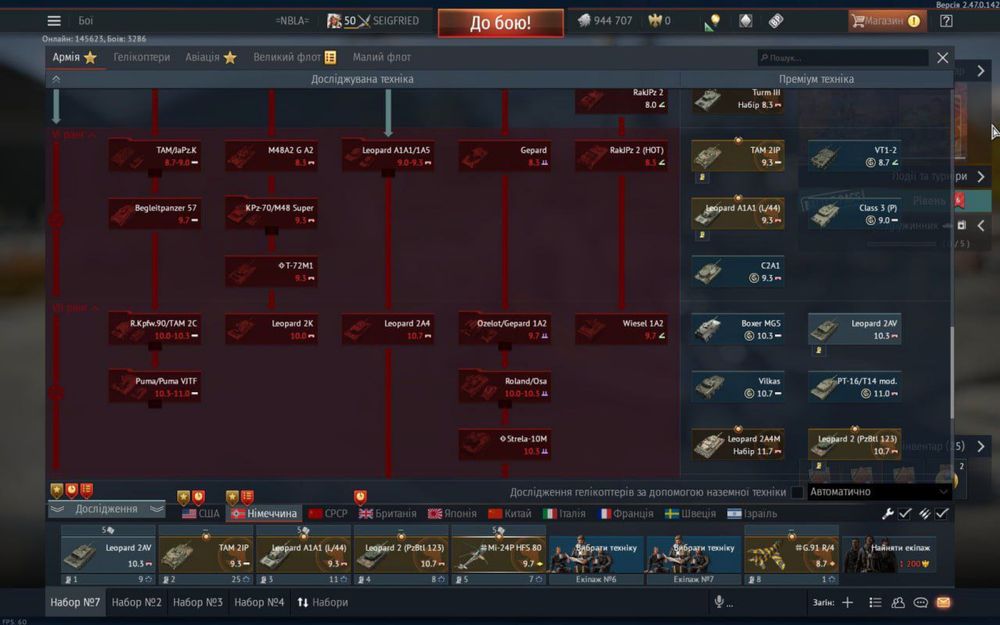This screenshot has height=625, width=1000.
Task: Click the Silver Lions balance 944 707
Action: pos(605,21)
